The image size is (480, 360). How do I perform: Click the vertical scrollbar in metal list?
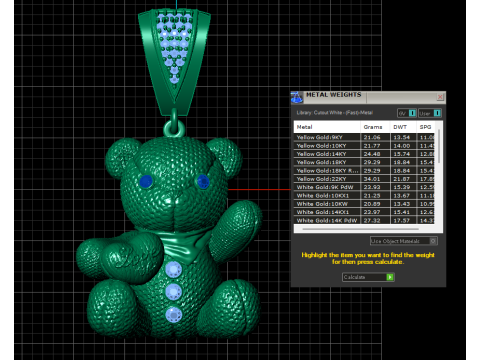coord(439,147)
